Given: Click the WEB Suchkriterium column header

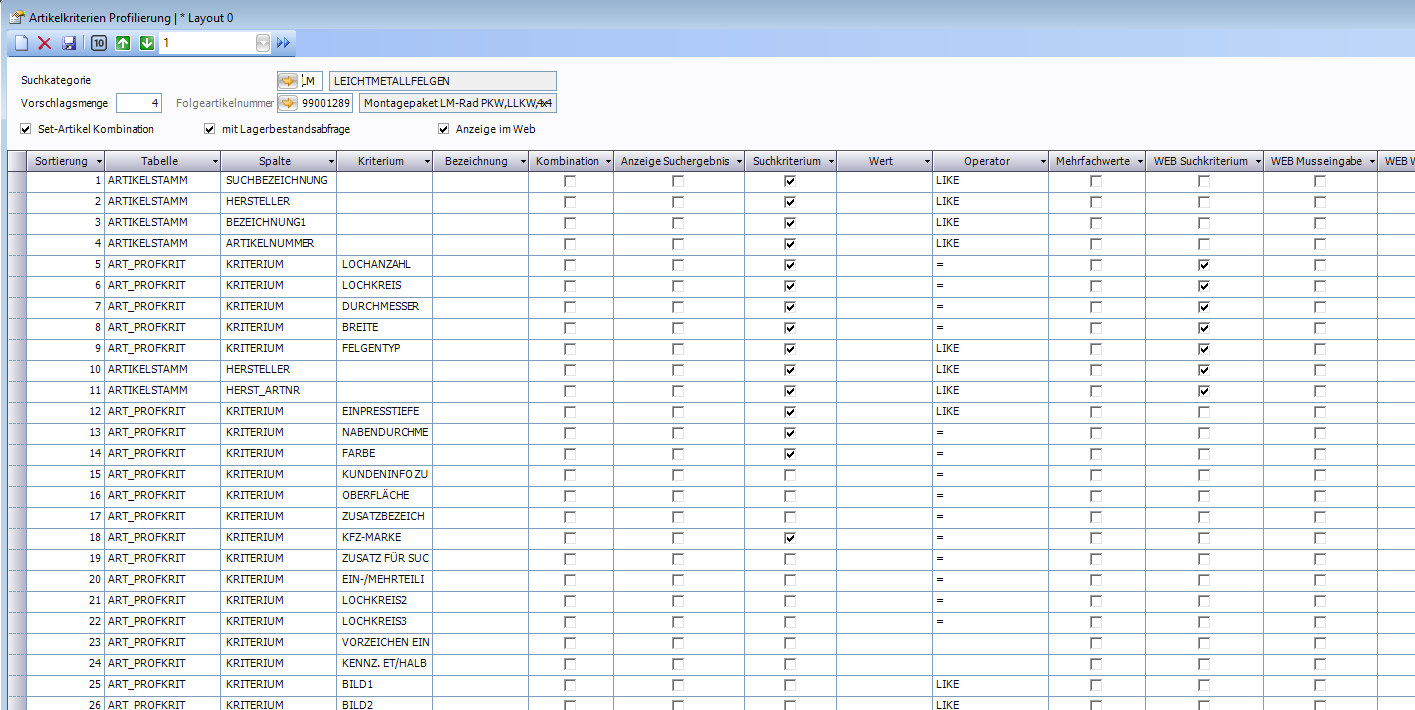Looking at the screenshot, I should click(1200, 161).
